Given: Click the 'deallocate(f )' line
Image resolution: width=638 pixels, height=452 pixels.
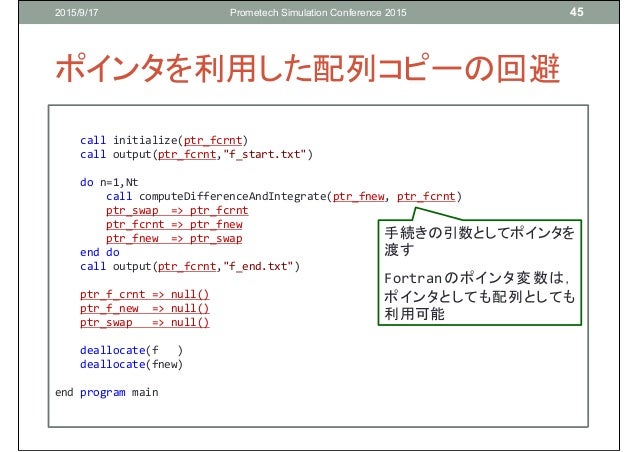Looking at the screenshot, I should tap(131, 350).
